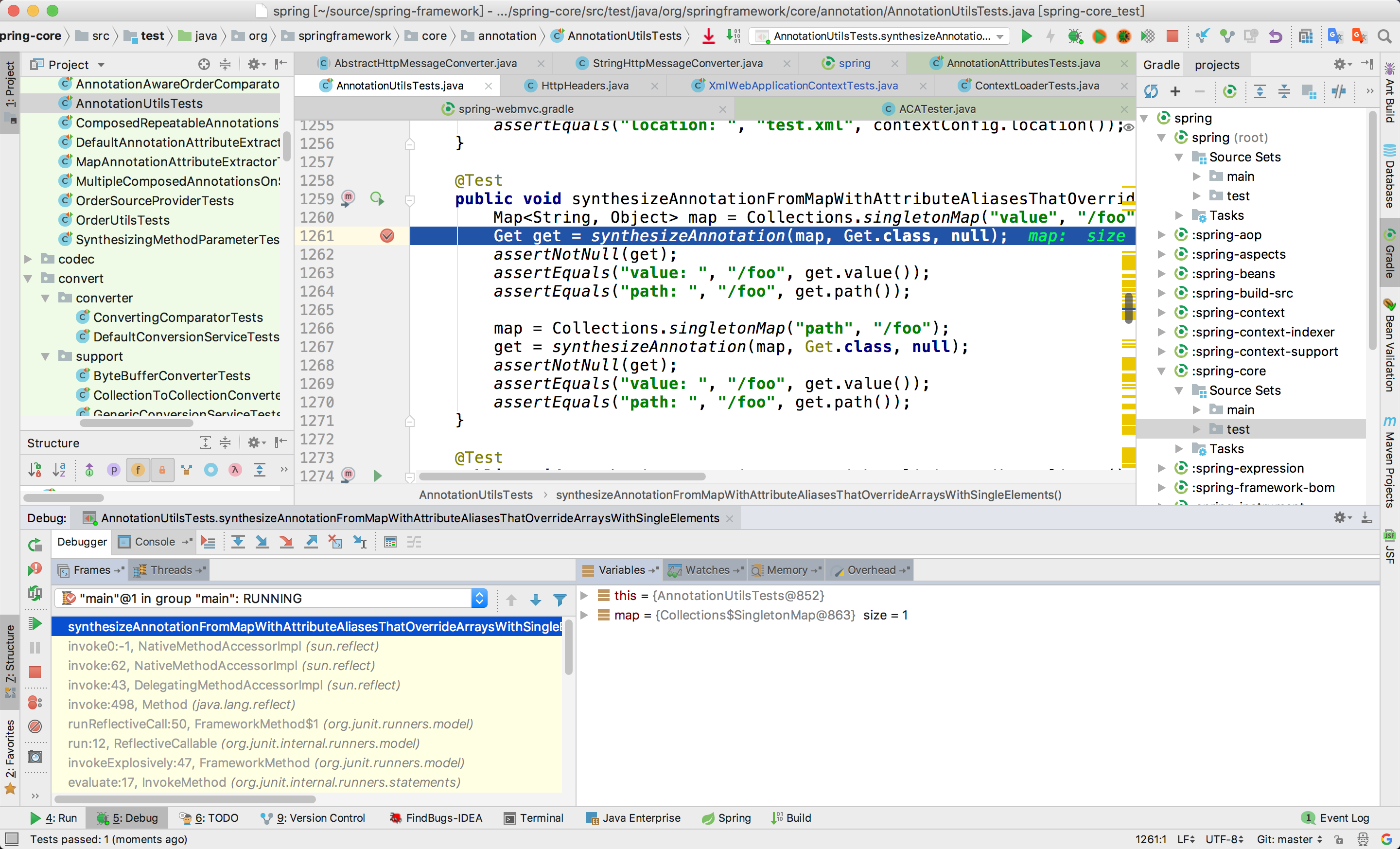Refresh all Gradle projects in the Gradle panel
Image resolution: width=1400 pixels, height=849 pixels.
pyautogui.click(x=1152, y=91)
